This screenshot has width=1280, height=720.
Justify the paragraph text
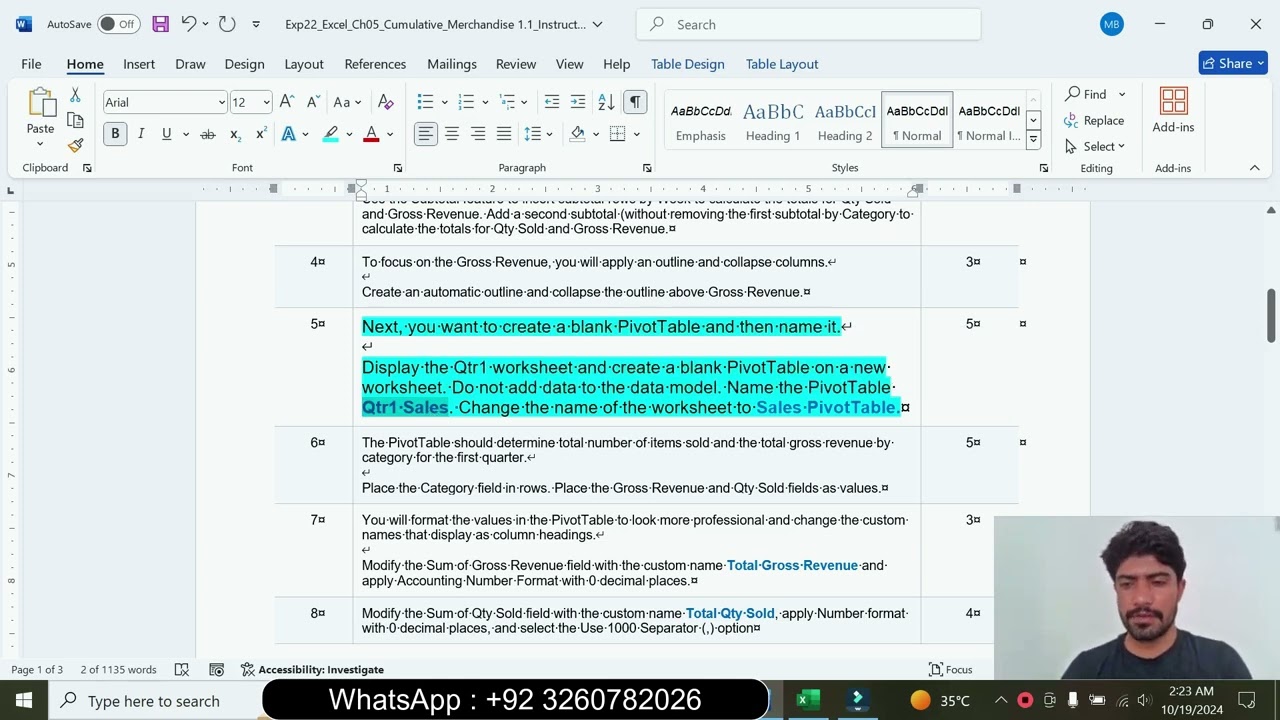coord(504,134)
